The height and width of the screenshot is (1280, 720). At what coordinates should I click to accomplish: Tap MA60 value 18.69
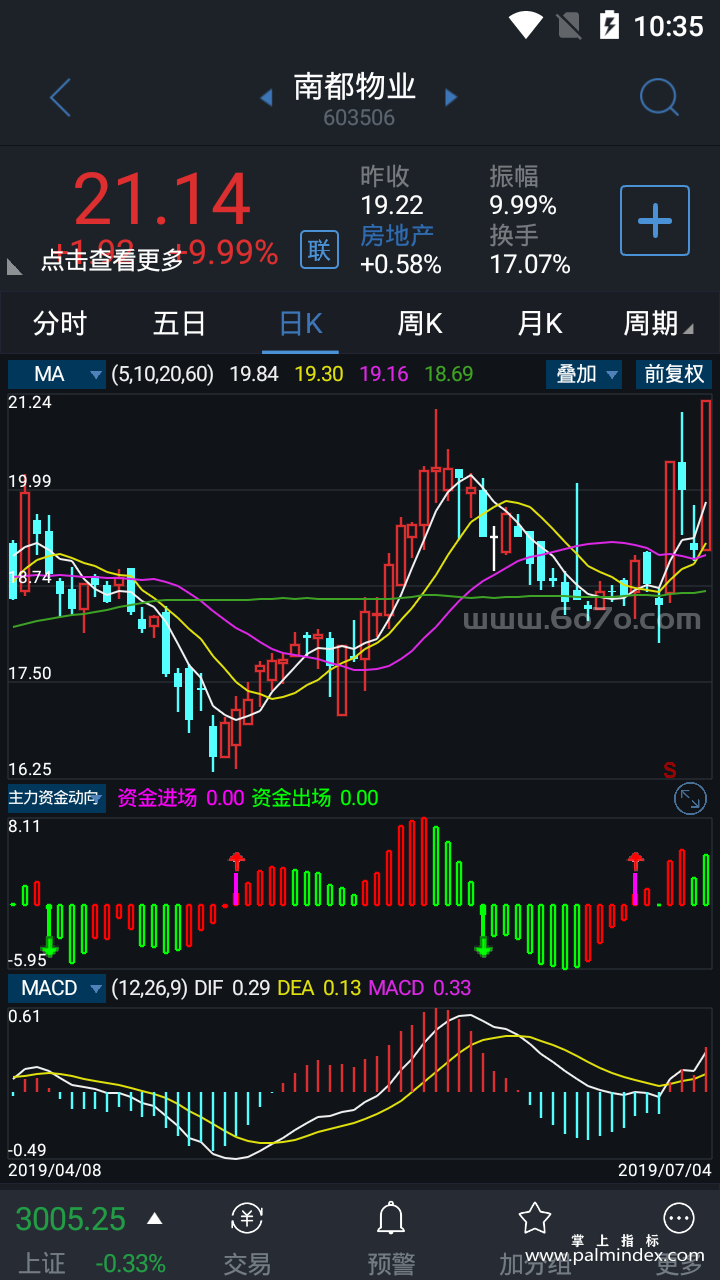tap(449, 374)
